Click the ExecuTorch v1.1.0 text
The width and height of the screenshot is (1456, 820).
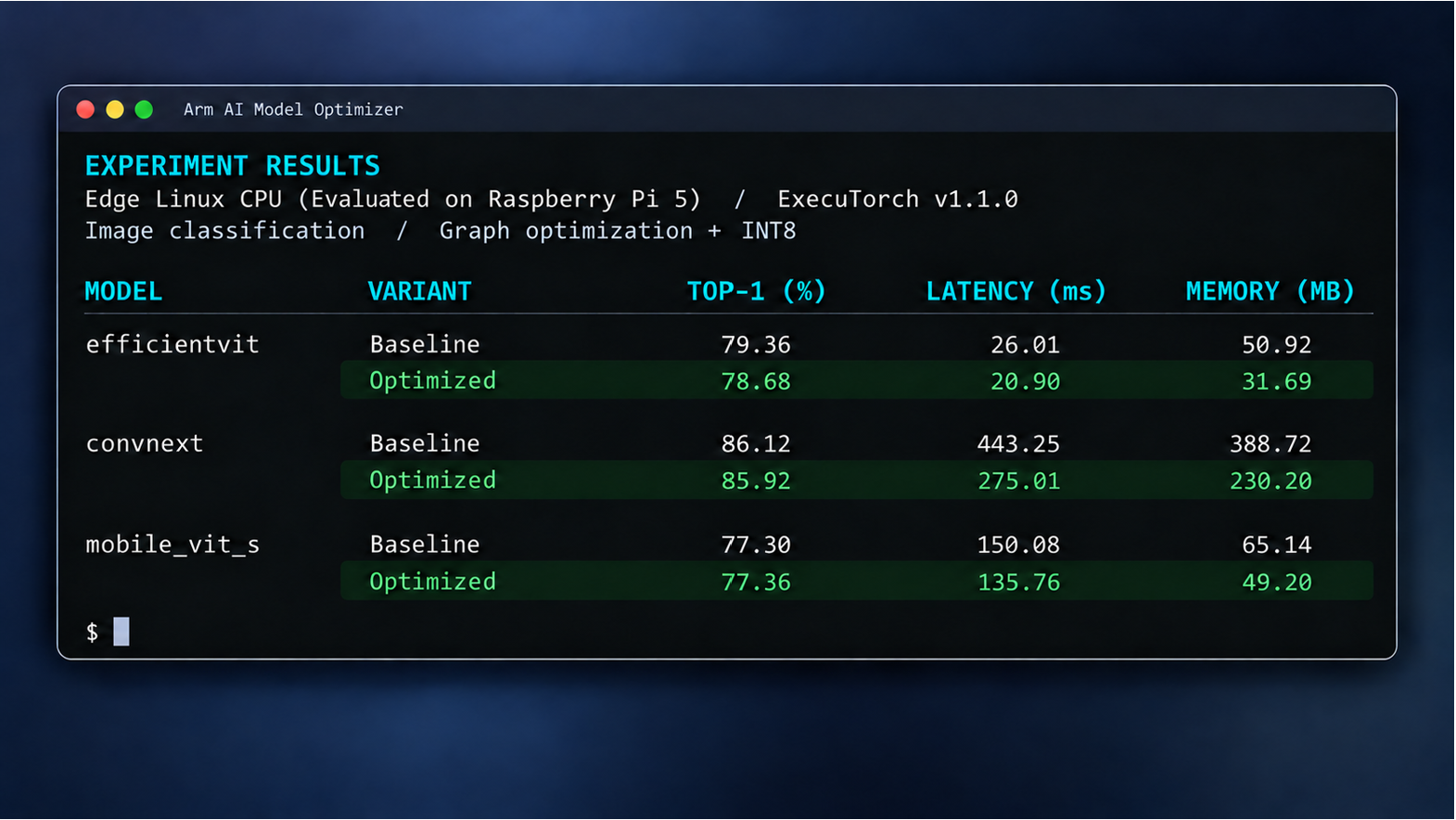[x=898, y=199]
